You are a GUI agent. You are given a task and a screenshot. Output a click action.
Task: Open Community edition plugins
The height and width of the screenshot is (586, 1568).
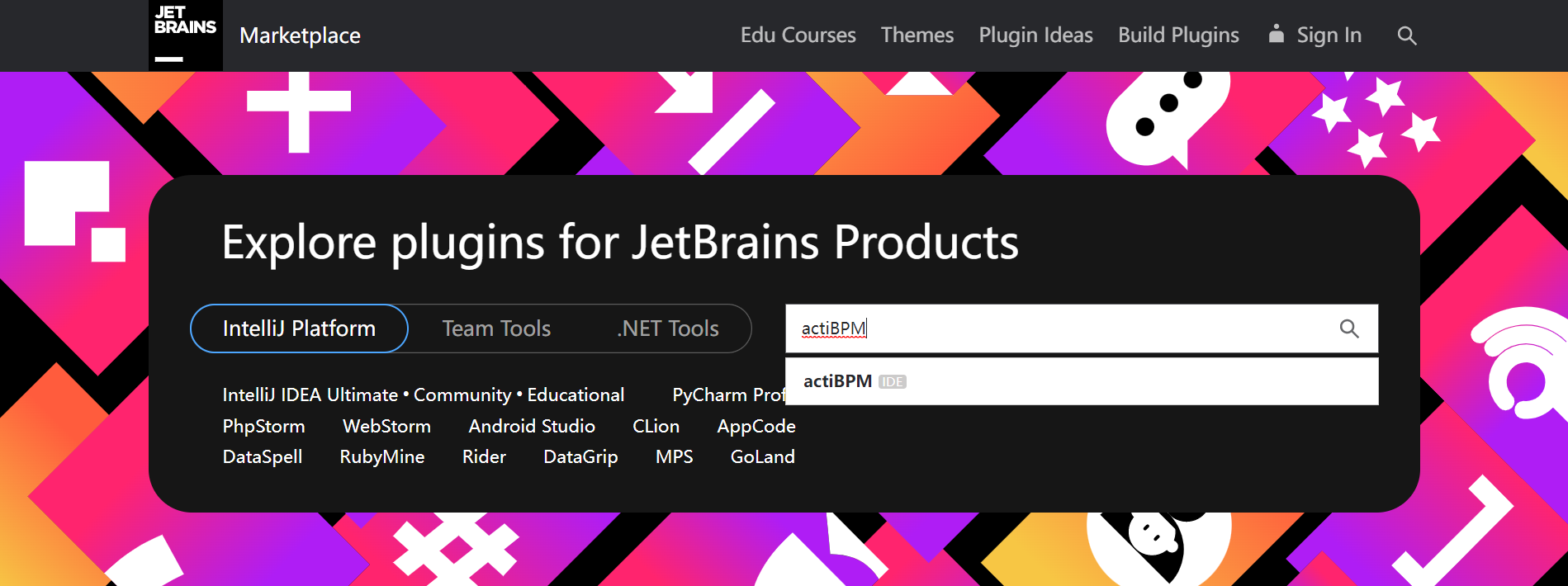click(462, 395)
